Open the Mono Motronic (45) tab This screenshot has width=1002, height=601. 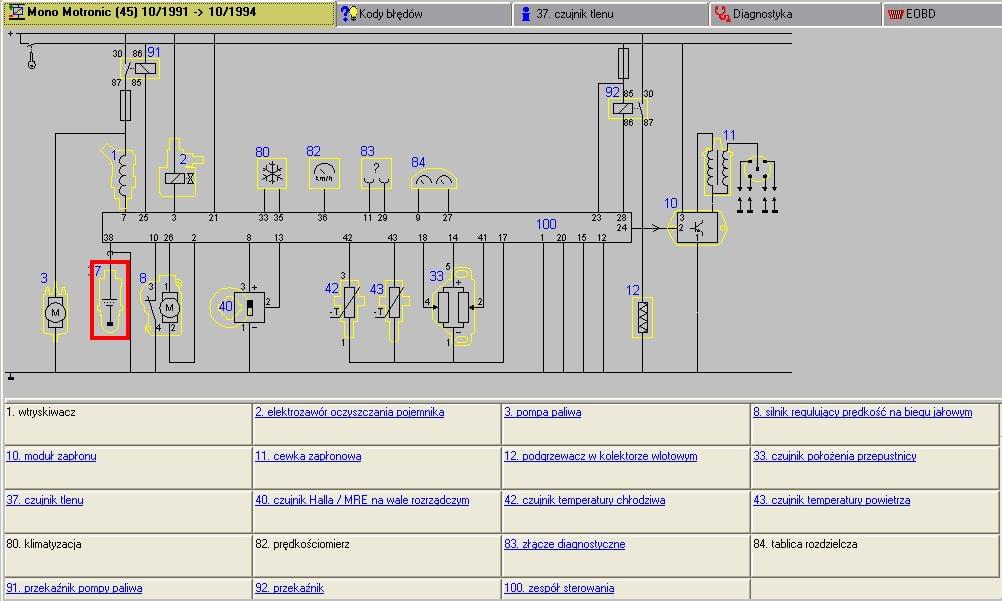point(169,13)
